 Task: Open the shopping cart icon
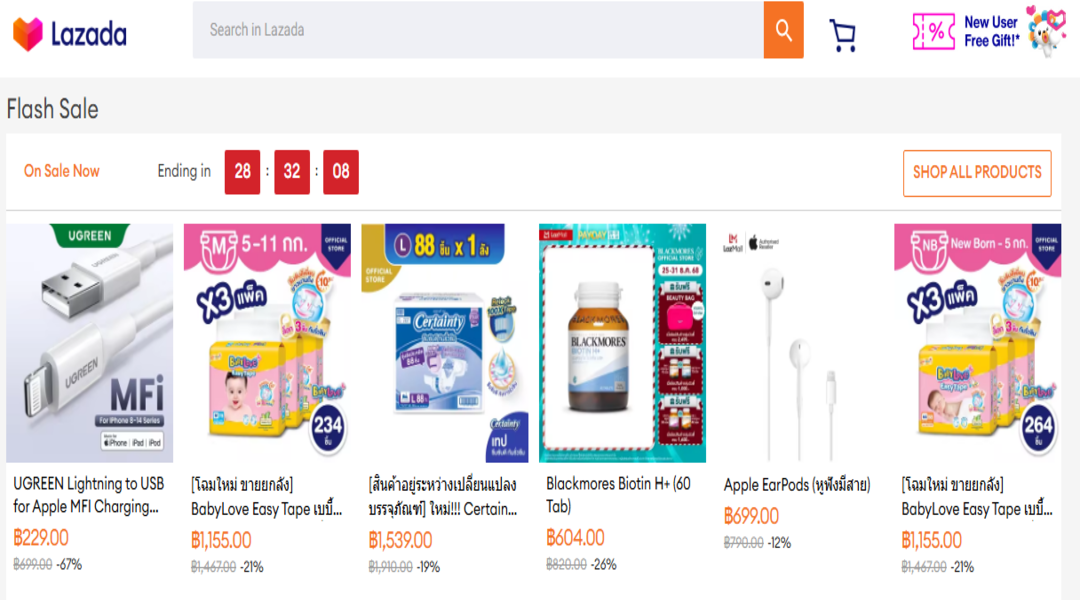[x=843, y=34]
